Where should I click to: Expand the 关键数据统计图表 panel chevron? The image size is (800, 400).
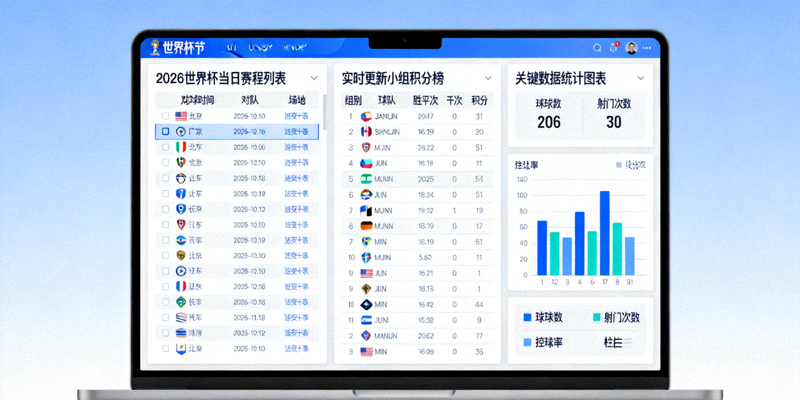pos(640,78)
